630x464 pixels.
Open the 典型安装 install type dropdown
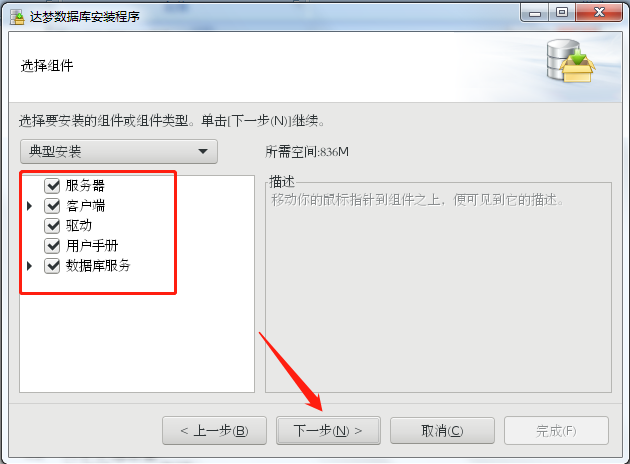[x=119, y=151]
